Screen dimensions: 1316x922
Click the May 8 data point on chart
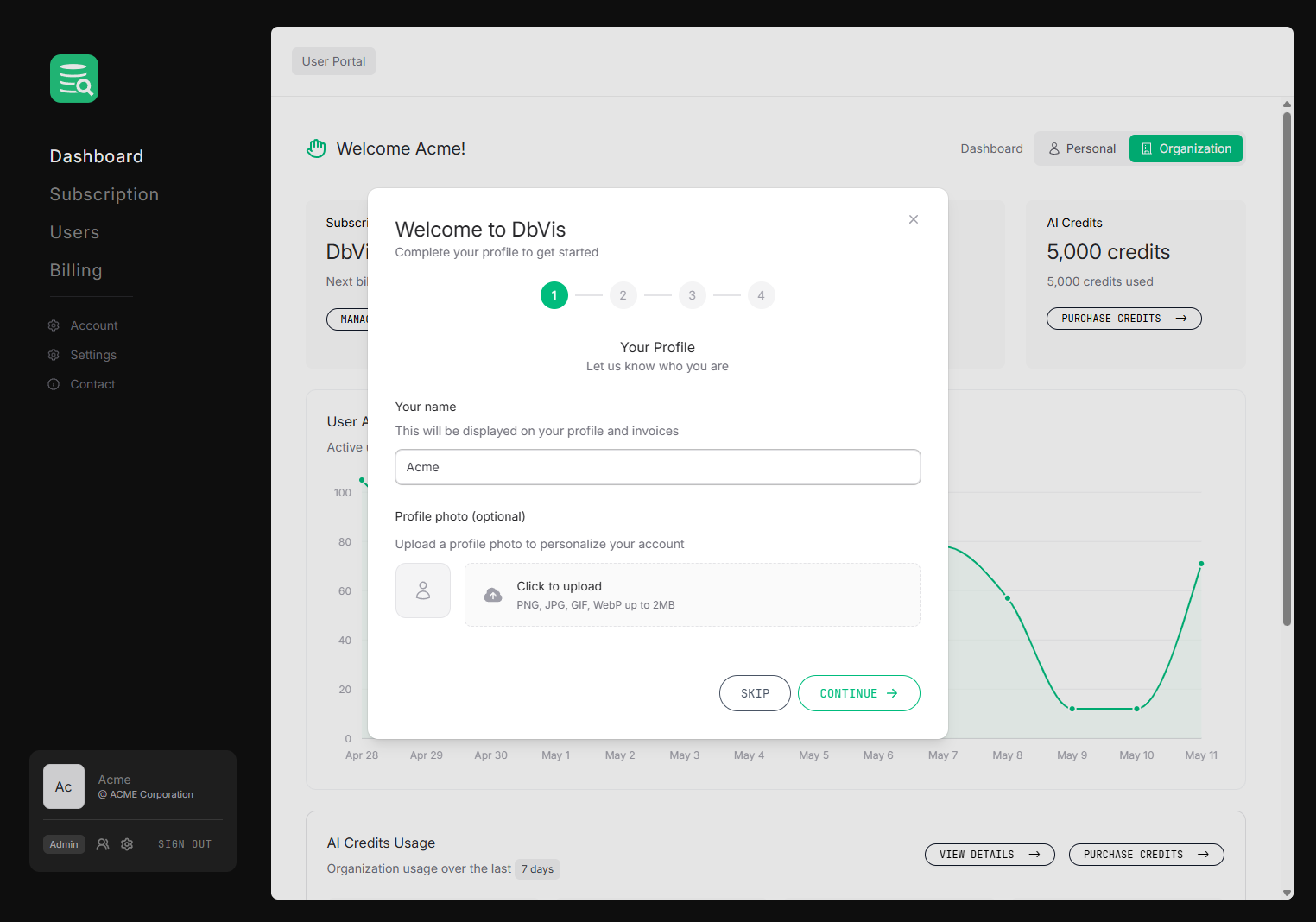(1008, 598)
